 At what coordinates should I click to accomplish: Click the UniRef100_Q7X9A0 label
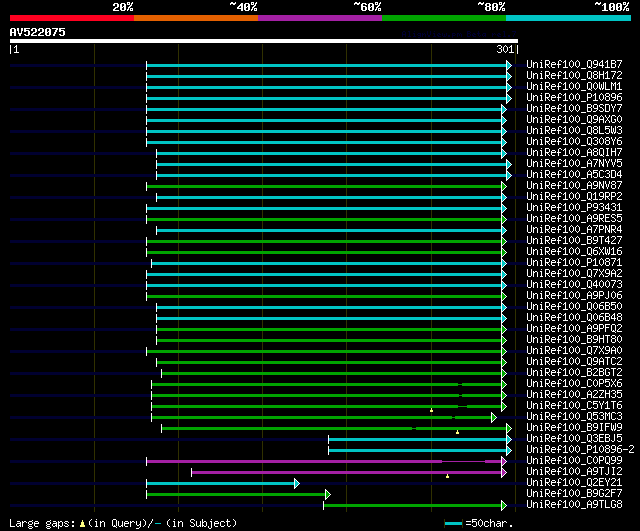(574, 351)
